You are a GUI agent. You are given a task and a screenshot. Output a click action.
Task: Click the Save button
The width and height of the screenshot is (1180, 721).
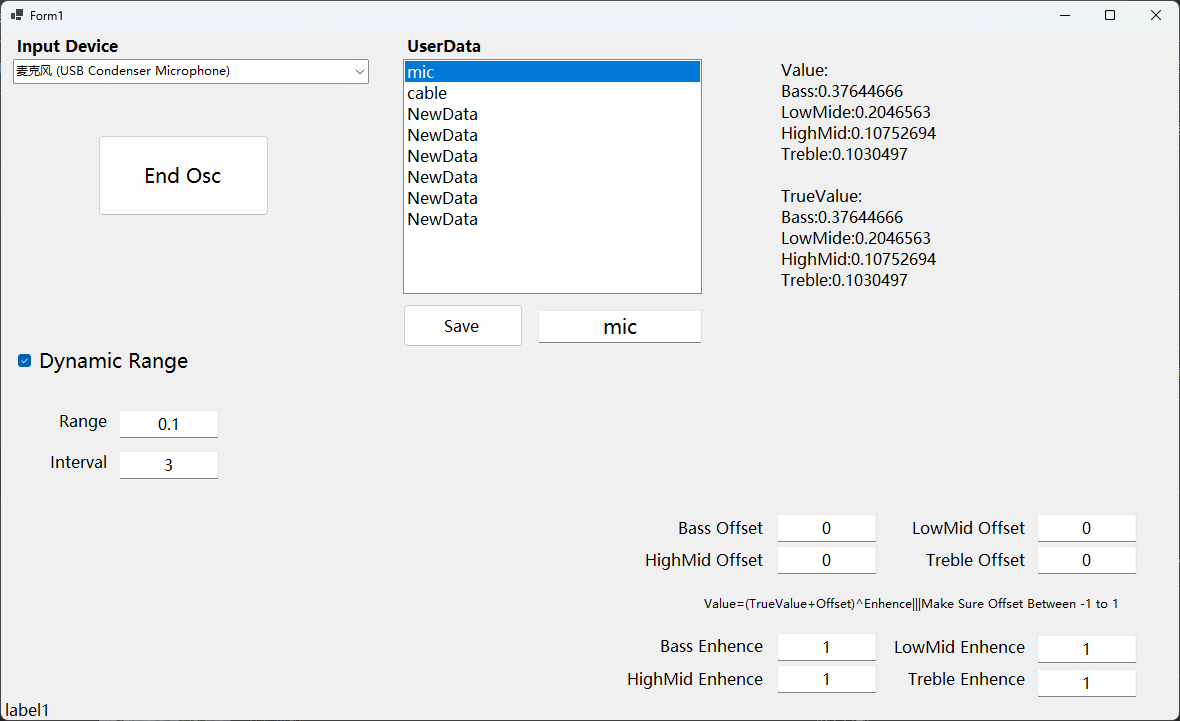point(462,326)
